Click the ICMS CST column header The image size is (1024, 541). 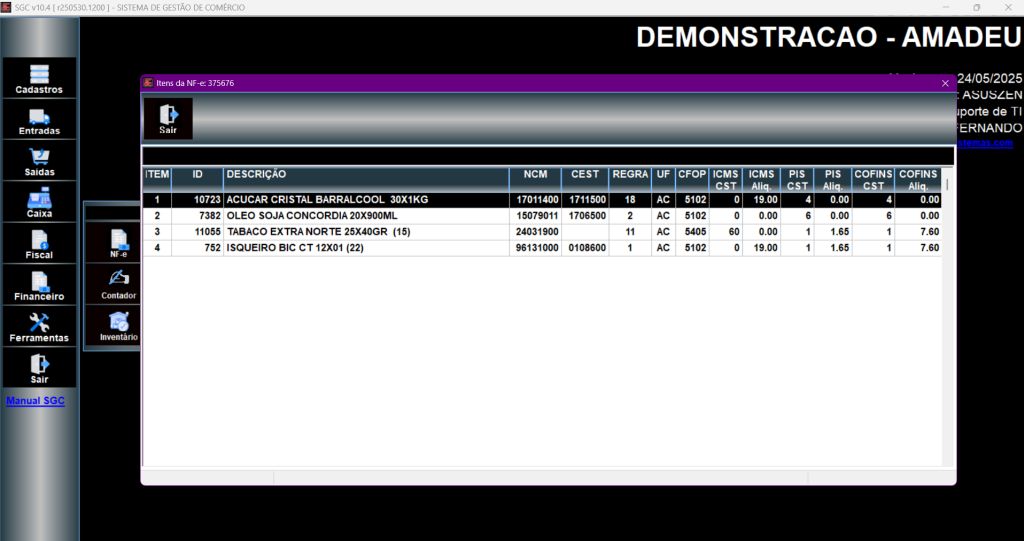click(726, 180)
